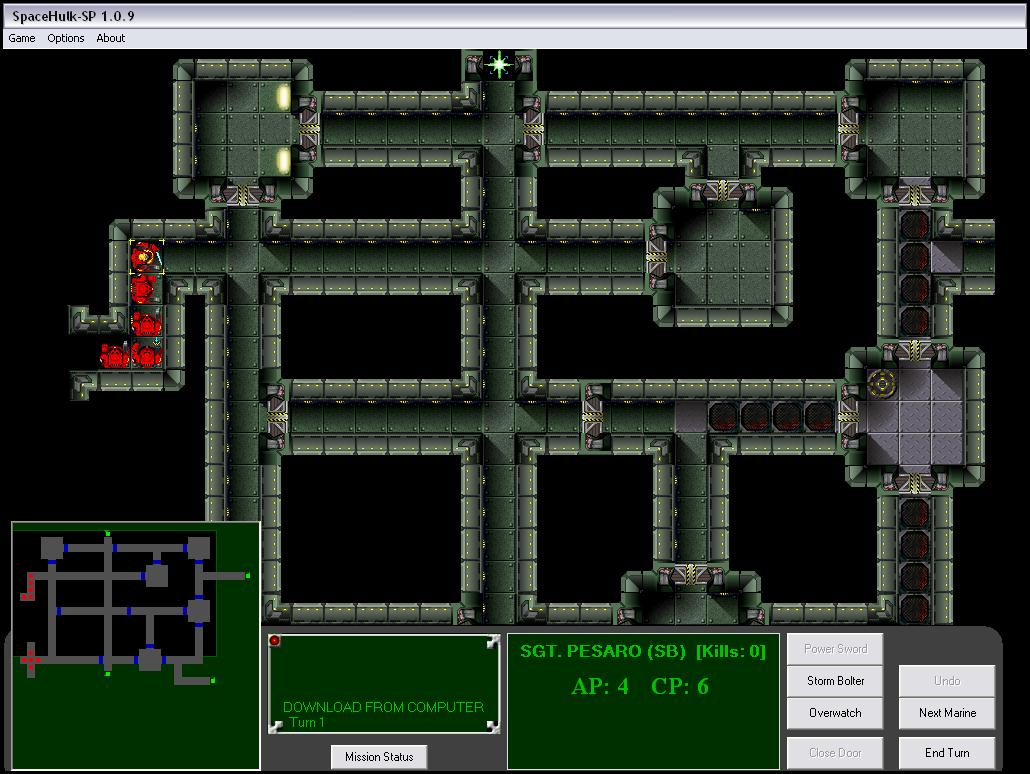Choose the Storm Bolter weapon
Viewport: 1030px width, 774px height.
(x=835, y=681)
